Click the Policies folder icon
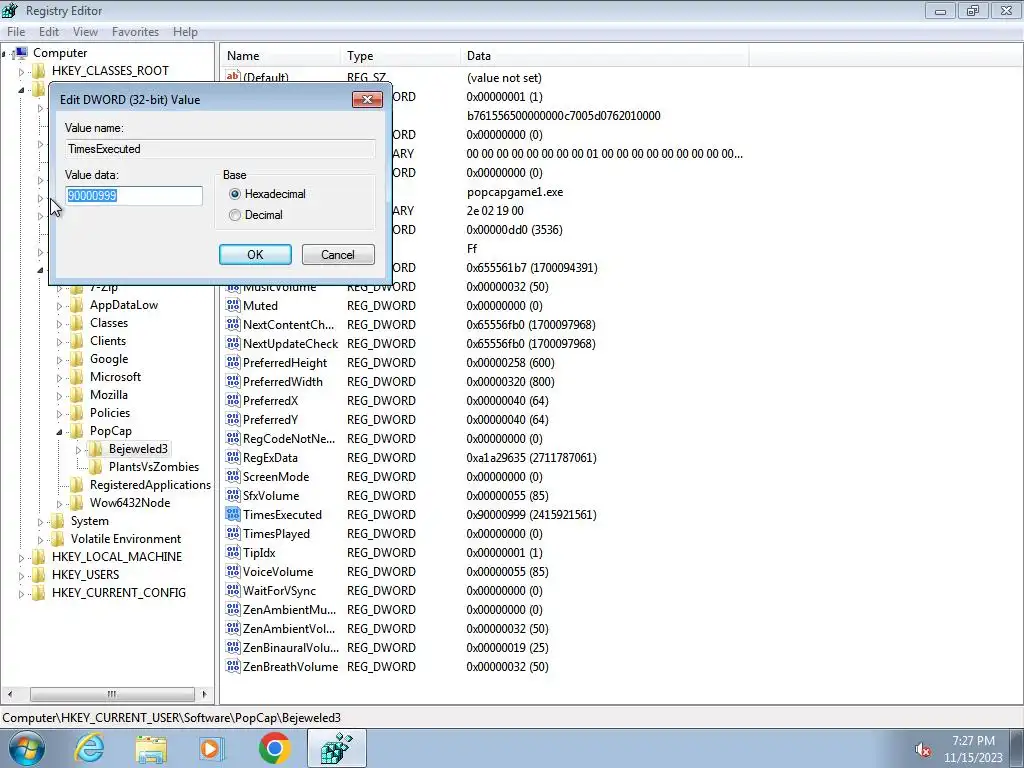 click(x=76, y=413)
